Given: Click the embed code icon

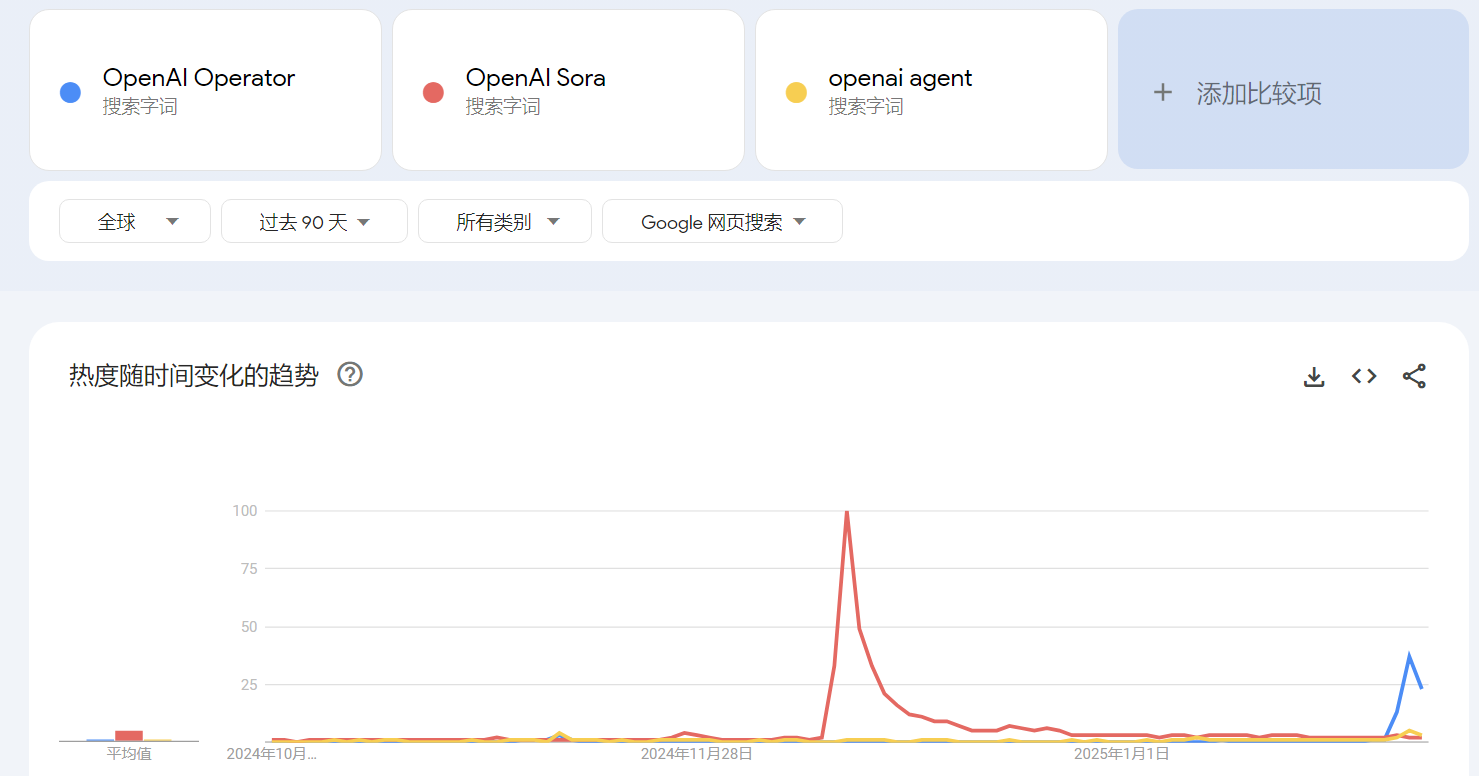Looking at the screenshot, I should pos(1364,376).
